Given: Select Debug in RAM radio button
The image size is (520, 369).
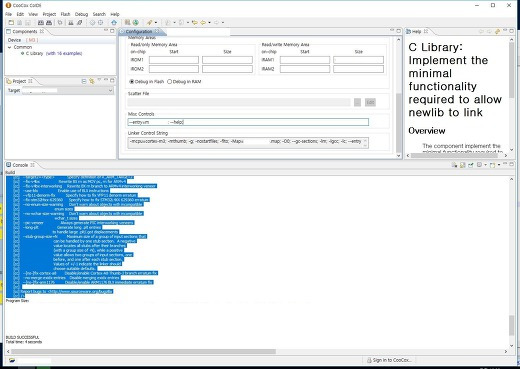Looking at the screenshot, I should [169, 82].
